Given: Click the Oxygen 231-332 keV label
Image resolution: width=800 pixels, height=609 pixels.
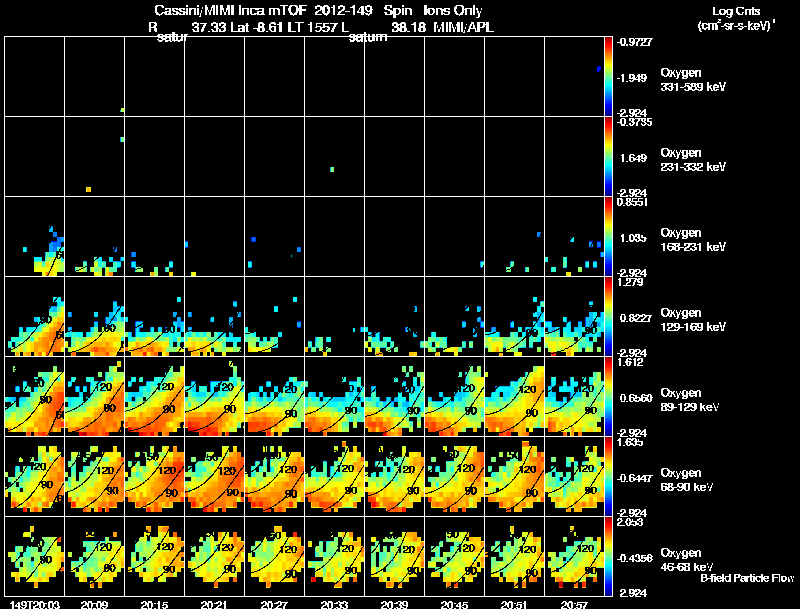Looking at the screenshot, I should pyautogui.click(x=693, y=160).
